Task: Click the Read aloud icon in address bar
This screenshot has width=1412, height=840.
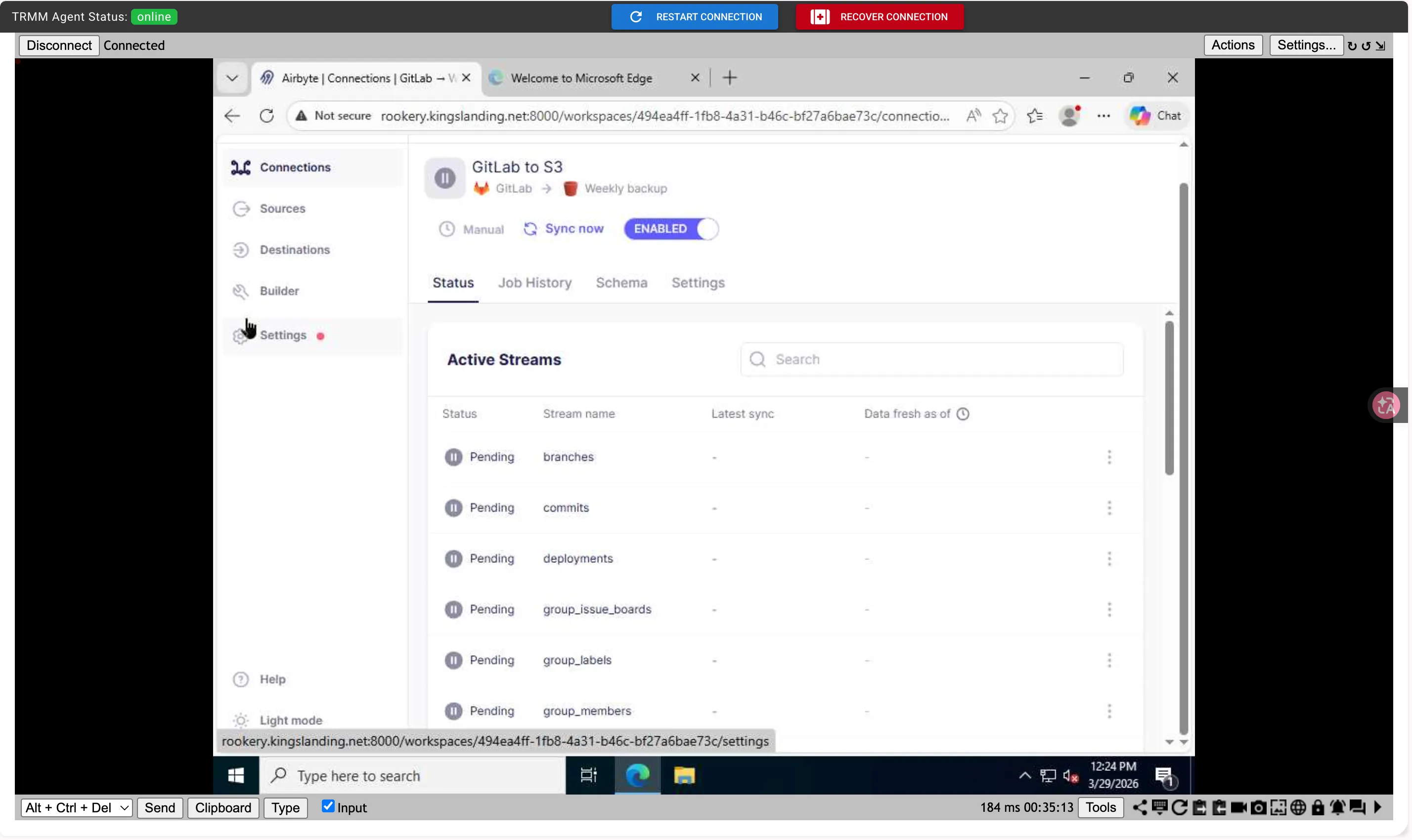Action: tap(973, 116)
